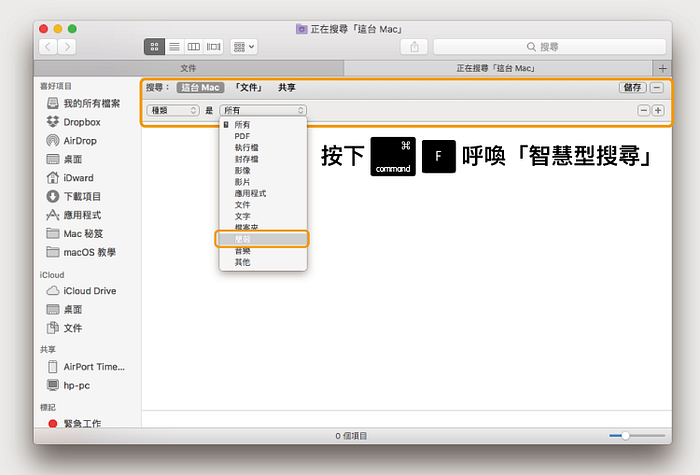Image resolution: width=700 pixels, height=475 pixels.
Task: Click the 喜好項目 sidebar header
Action: (56, 86)
